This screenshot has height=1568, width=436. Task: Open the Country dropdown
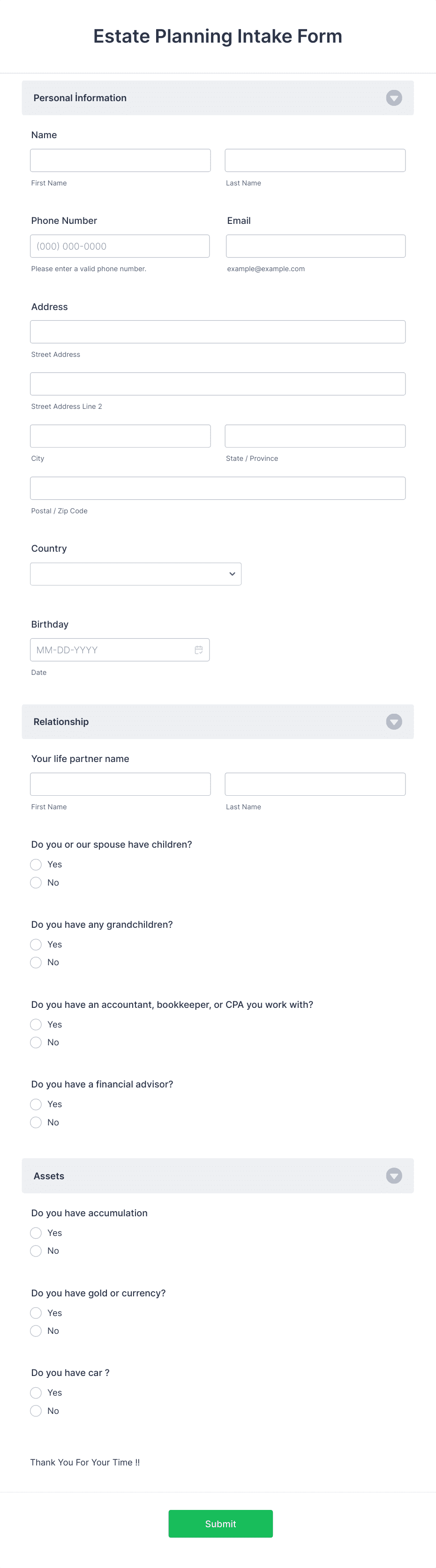(x=135, y=573)
